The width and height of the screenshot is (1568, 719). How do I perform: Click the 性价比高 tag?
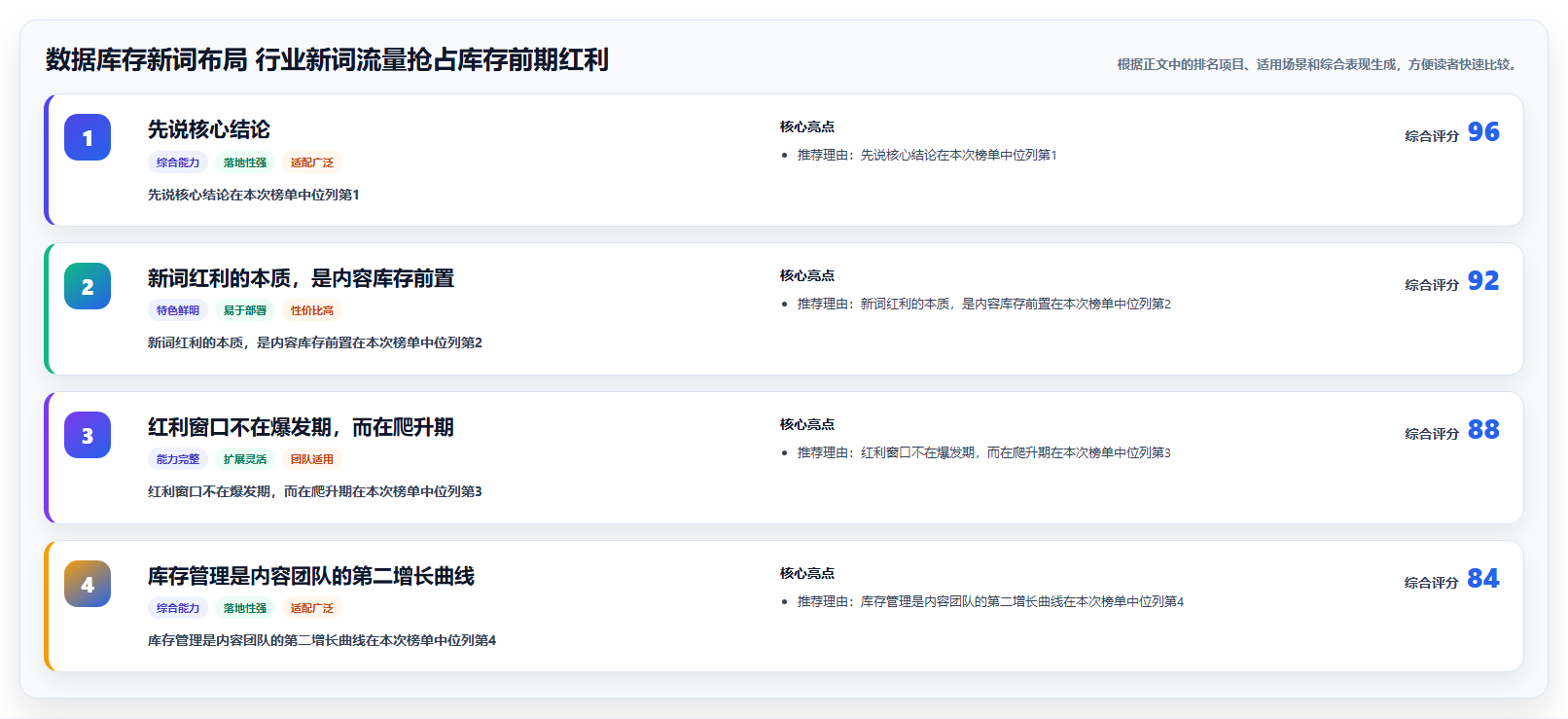pos(312,310)
